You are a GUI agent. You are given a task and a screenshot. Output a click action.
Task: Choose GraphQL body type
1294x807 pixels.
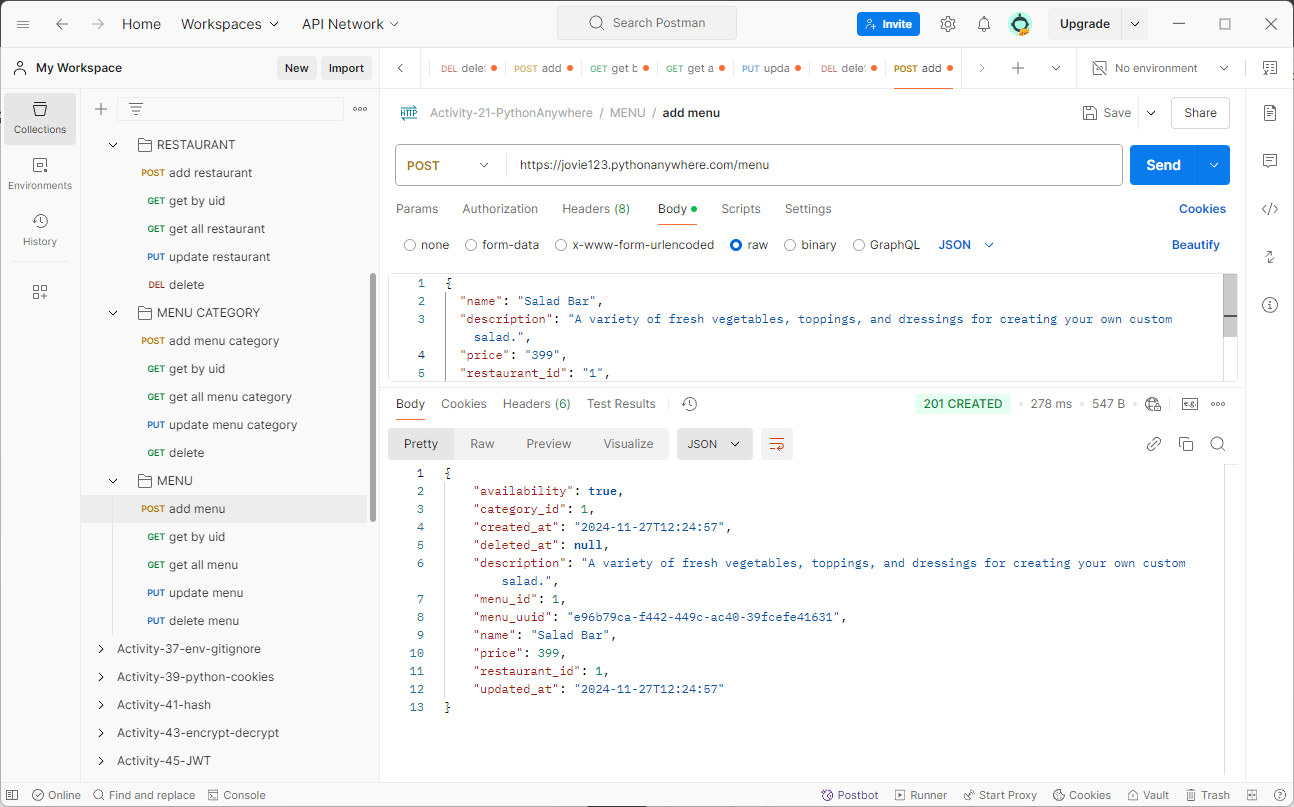(x=886, y=245)
